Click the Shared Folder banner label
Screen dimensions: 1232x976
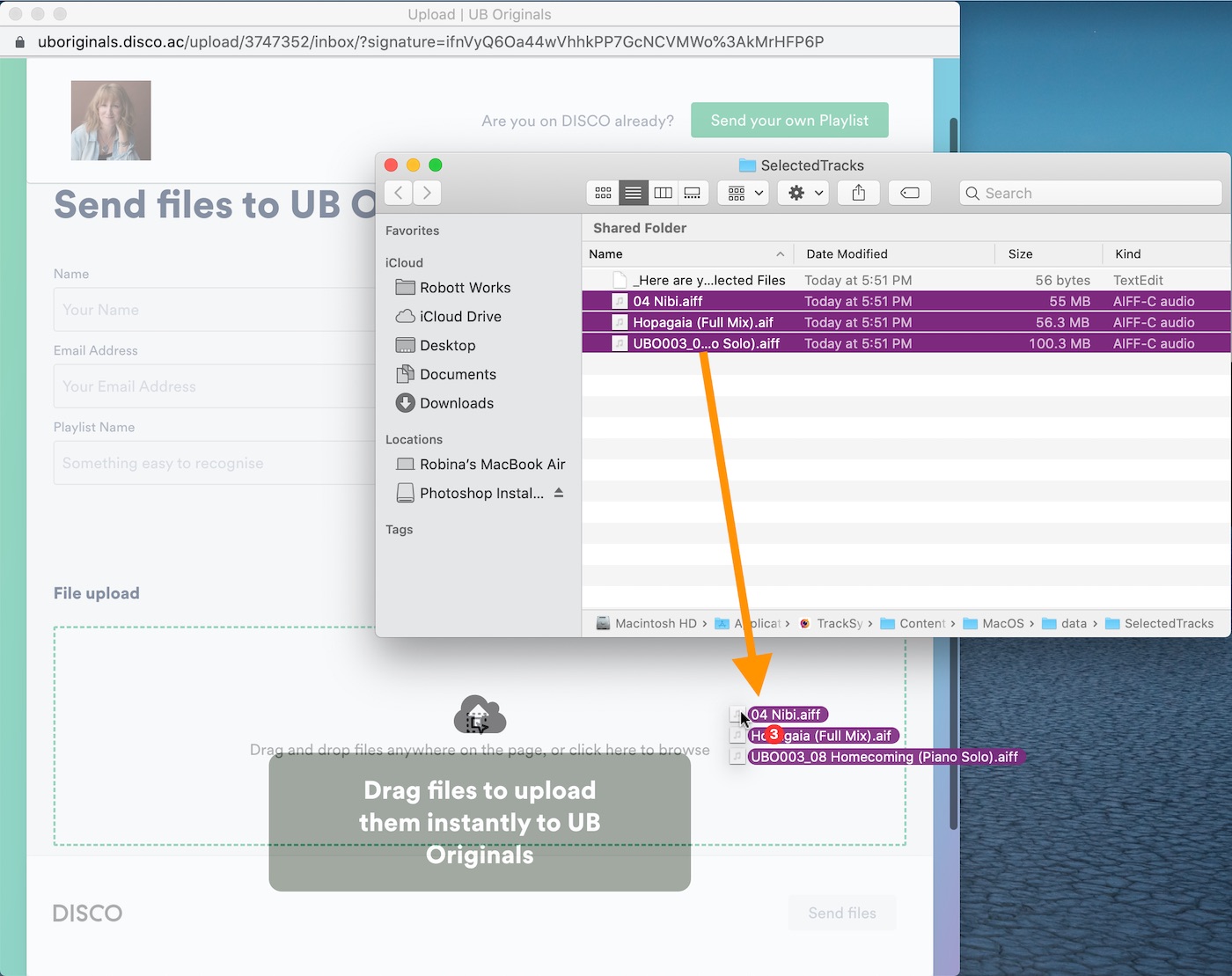[x=640, y=228]
